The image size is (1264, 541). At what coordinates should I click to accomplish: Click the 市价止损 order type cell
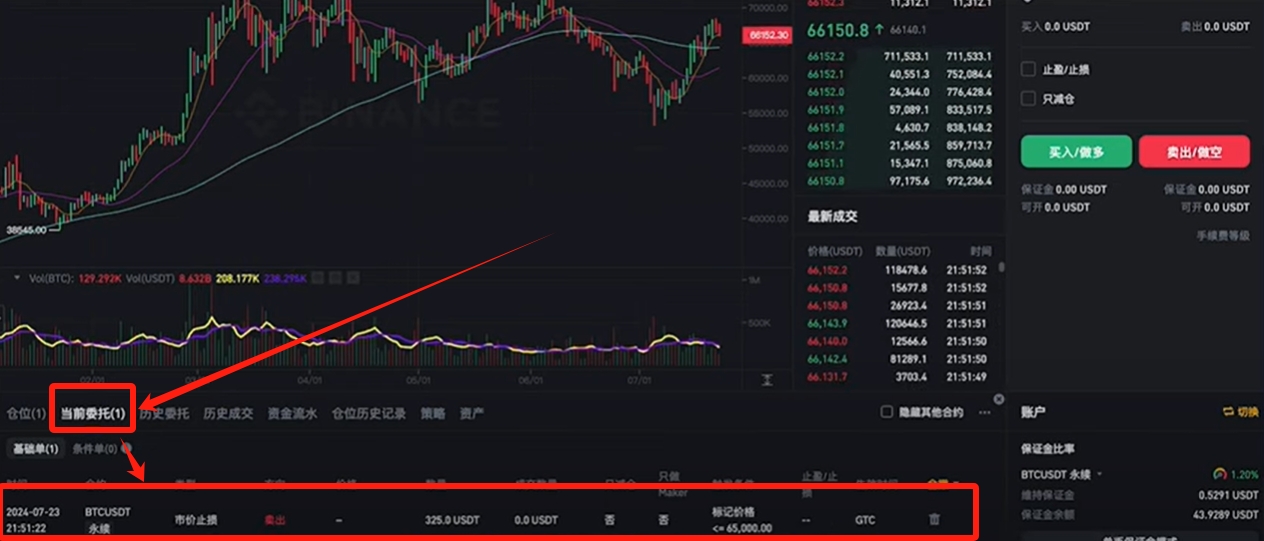195,520
